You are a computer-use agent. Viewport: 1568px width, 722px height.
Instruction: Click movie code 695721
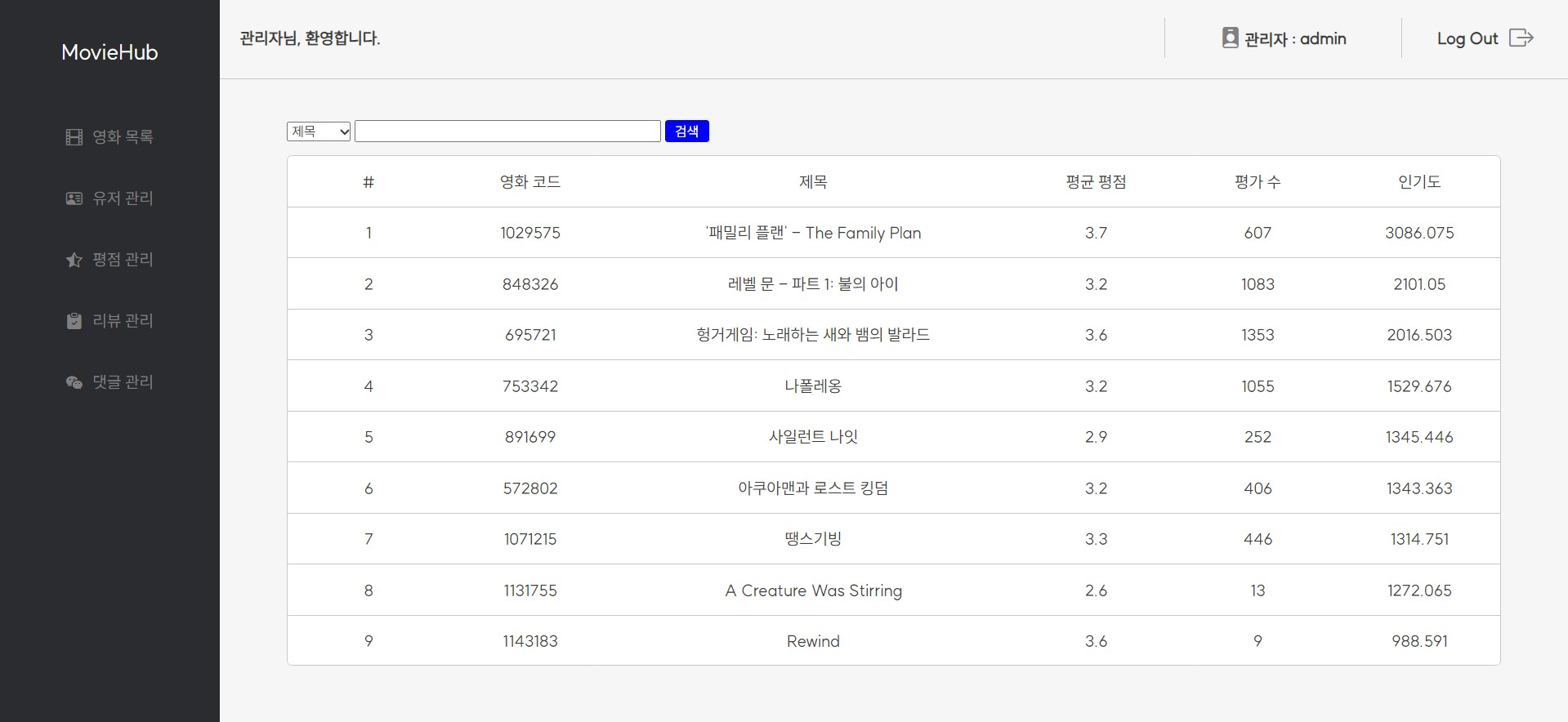pos(530,335)
